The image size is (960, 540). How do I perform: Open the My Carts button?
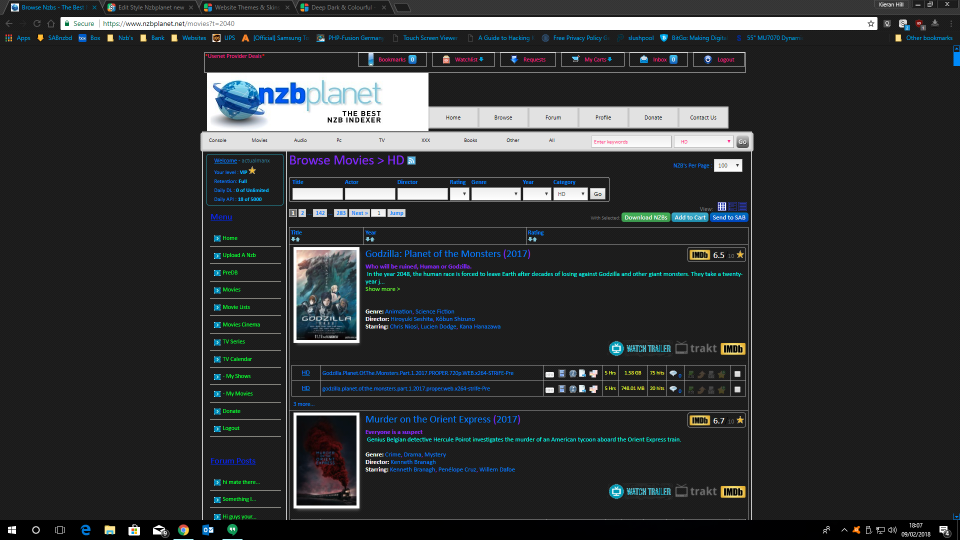[x=593, y=59]
